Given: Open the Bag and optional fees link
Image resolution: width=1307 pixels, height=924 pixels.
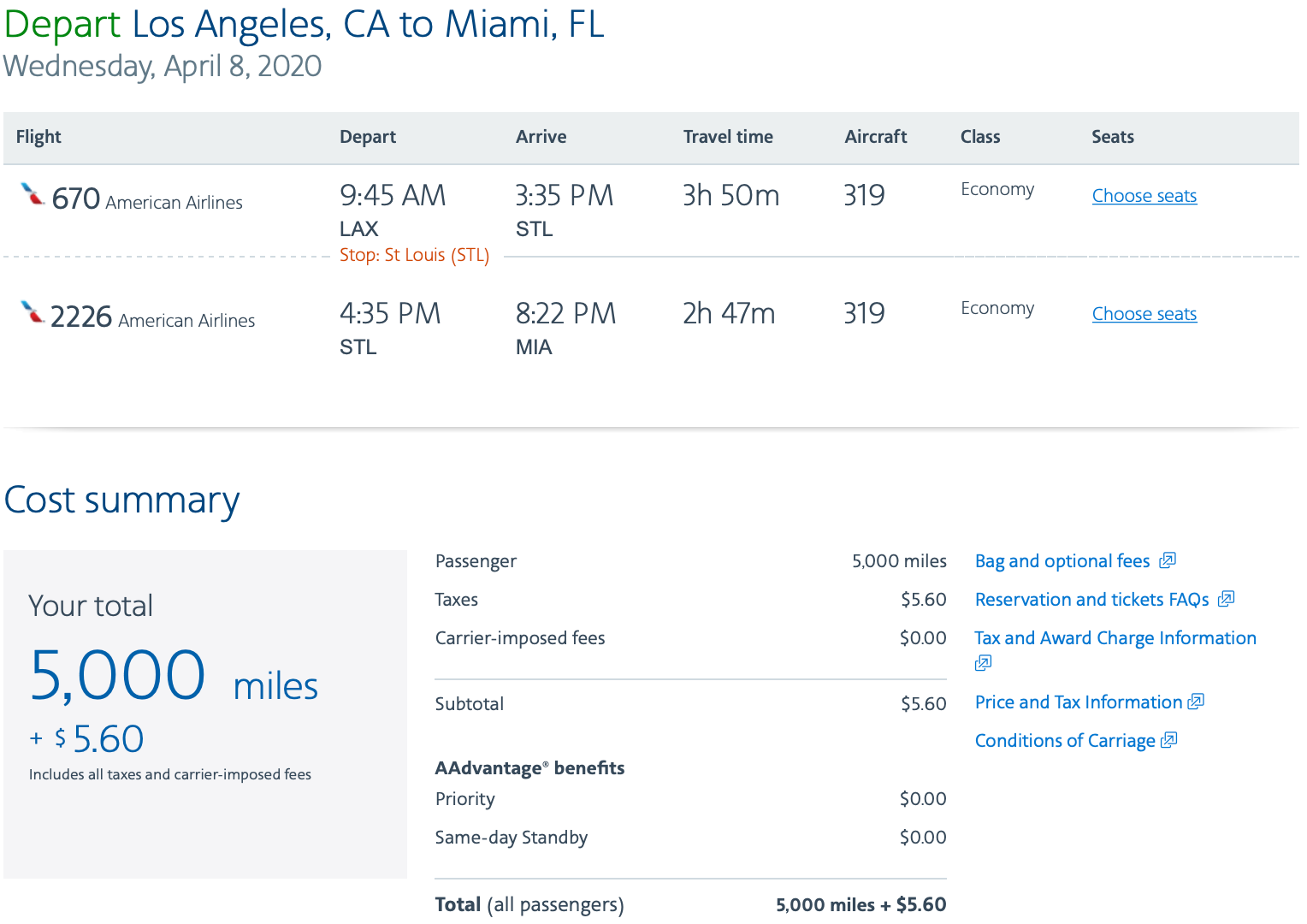Looking at the screenshot, I should [x=1062, y=561].
